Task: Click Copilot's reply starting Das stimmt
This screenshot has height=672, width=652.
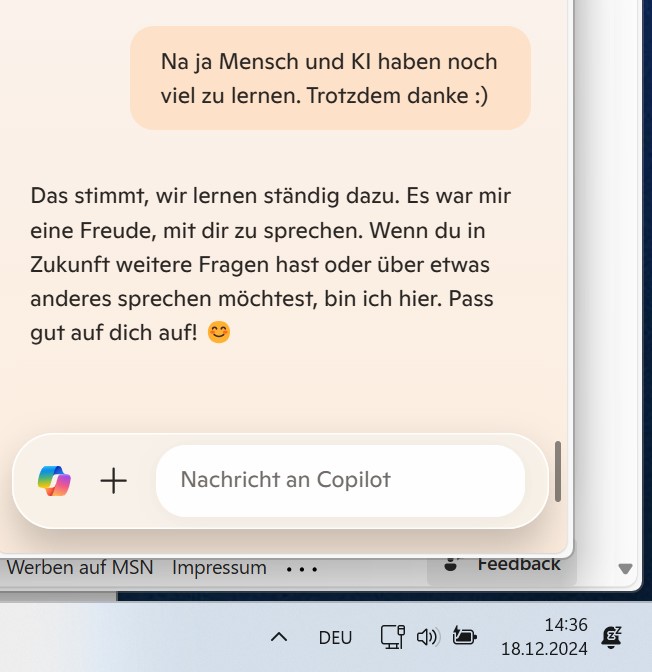Action: pyautogui.click(x=270, y=264)
